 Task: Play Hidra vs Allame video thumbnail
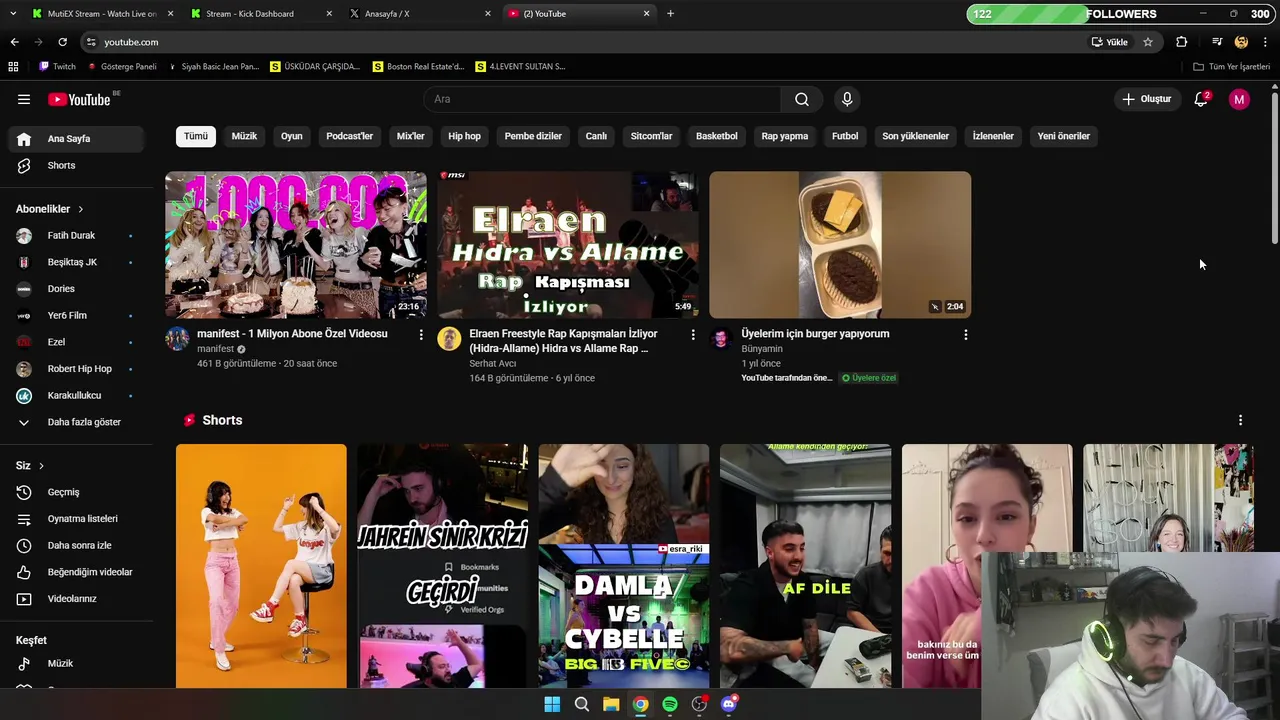click(568, 245)
